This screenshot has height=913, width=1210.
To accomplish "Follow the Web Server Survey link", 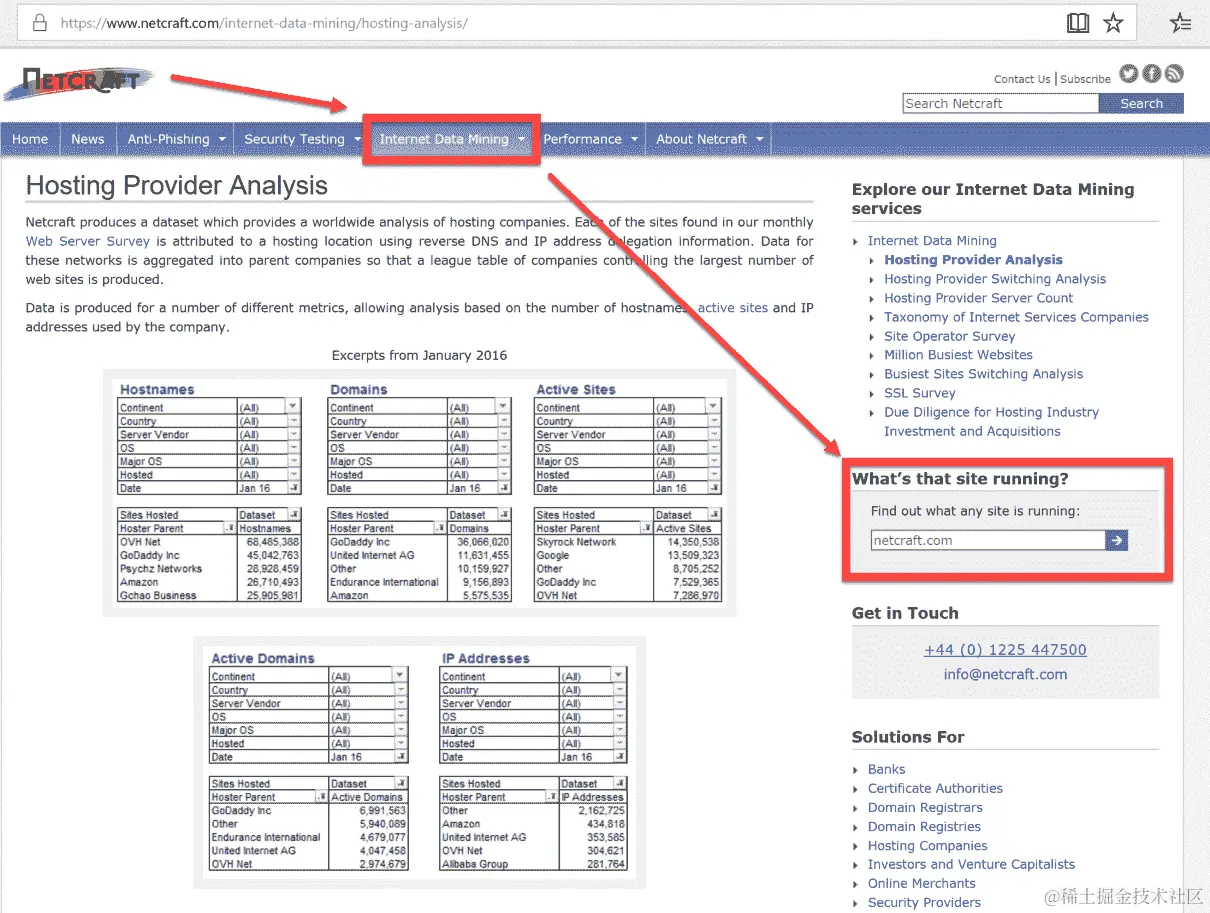I will [88, 241].
